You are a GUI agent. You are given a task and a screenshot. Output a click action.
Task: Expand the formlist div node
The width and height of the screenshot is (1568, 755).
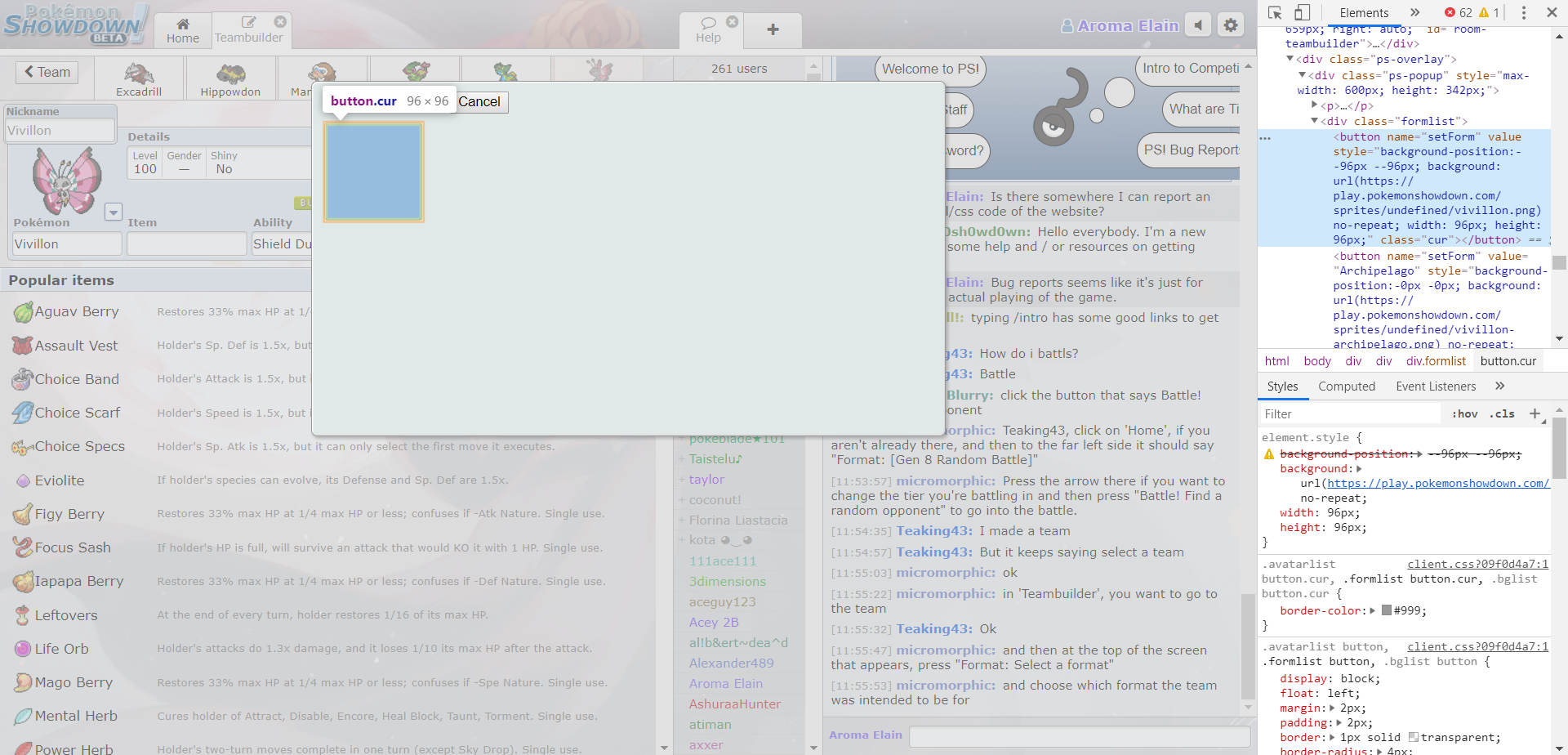1315,120
